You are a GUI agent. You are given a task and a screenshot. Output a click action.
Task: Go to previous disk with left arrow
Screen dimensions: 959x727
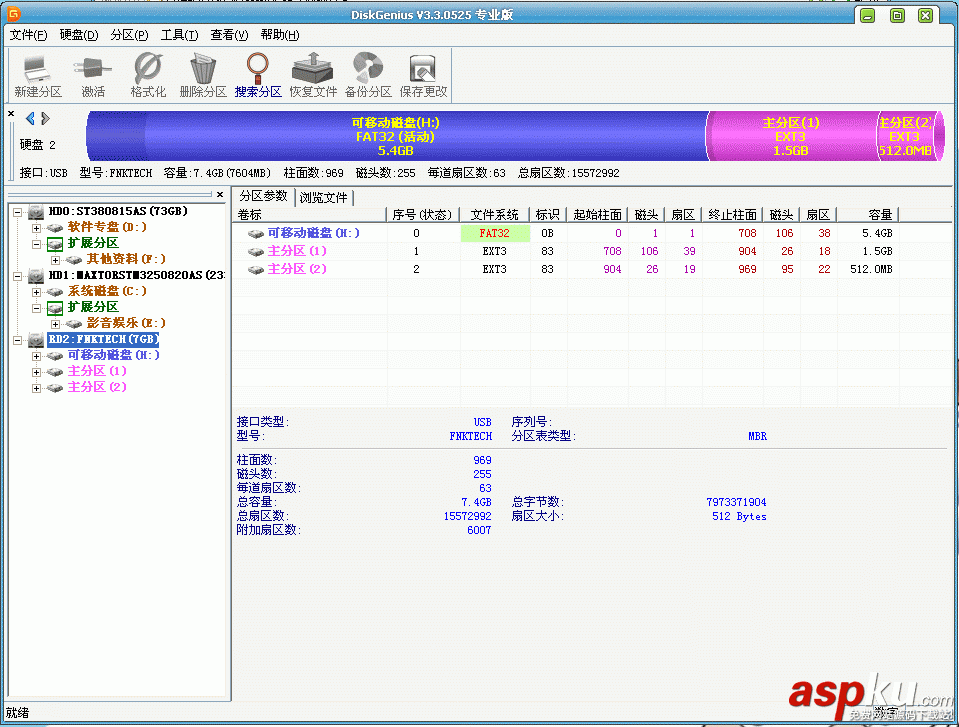[x=30, y=118]
